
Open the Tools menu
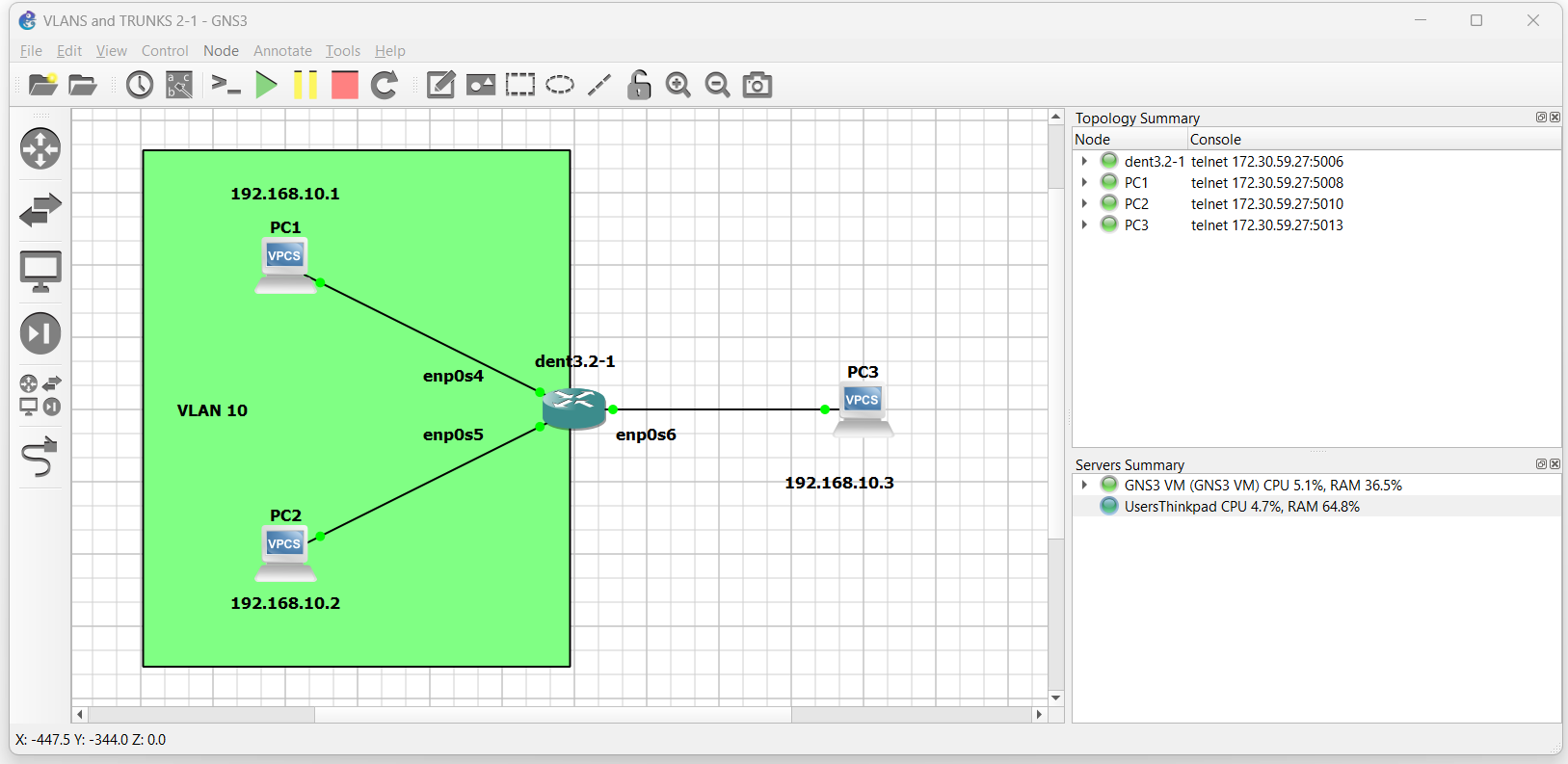pos(343,51)
